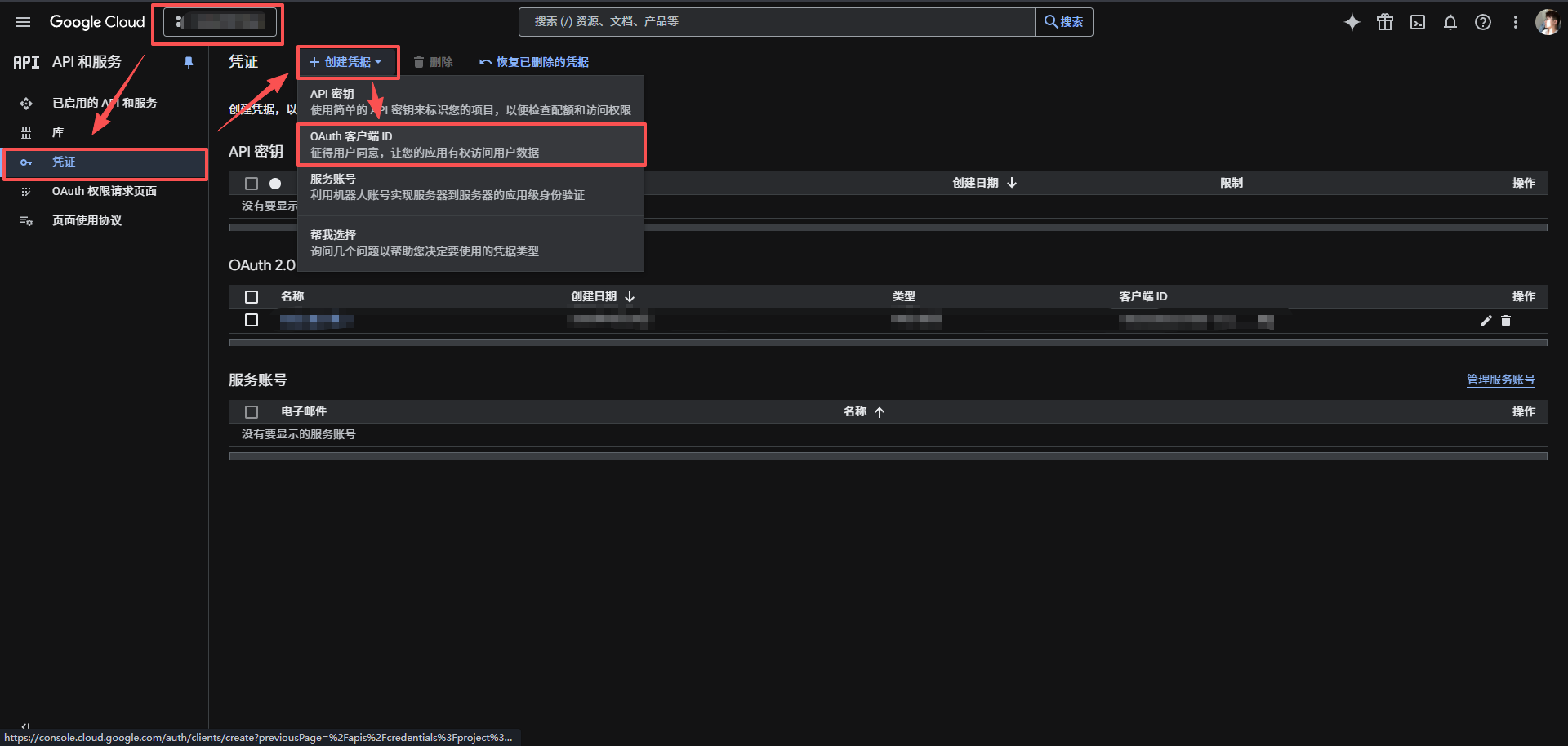
Task: Click 恢复已删除的凭据 button
Action: tap(534, 62)
